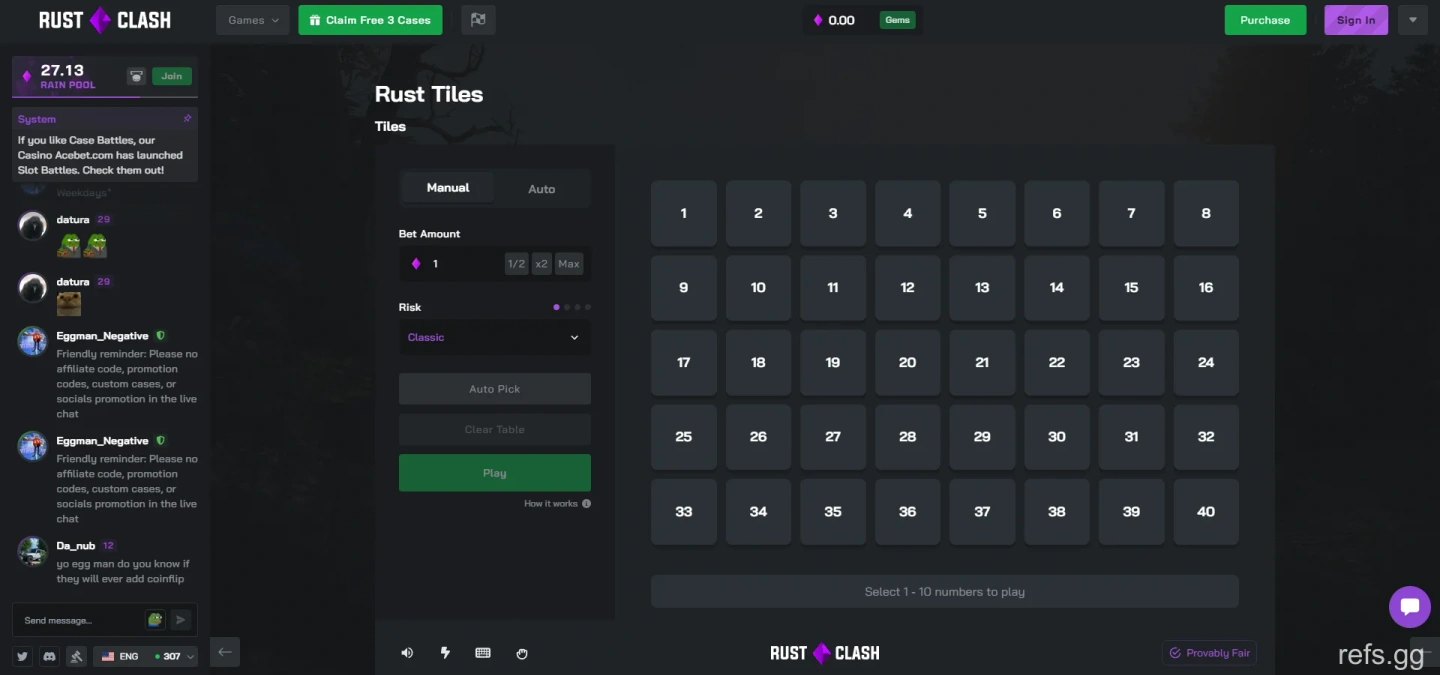
Task: Click the Sign In button
Action: (x=1356, y=20)
